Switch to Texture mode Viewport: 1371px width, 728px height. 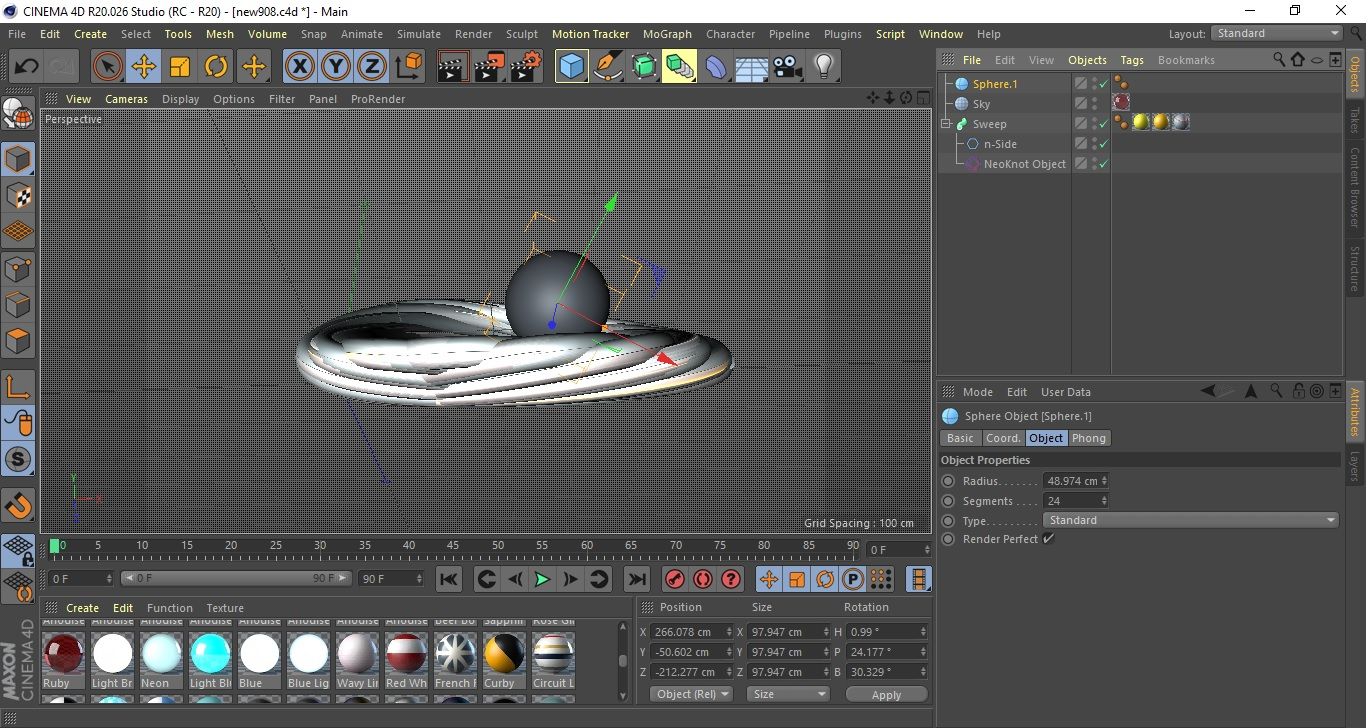pyautogui.click(x=18, y=195)
